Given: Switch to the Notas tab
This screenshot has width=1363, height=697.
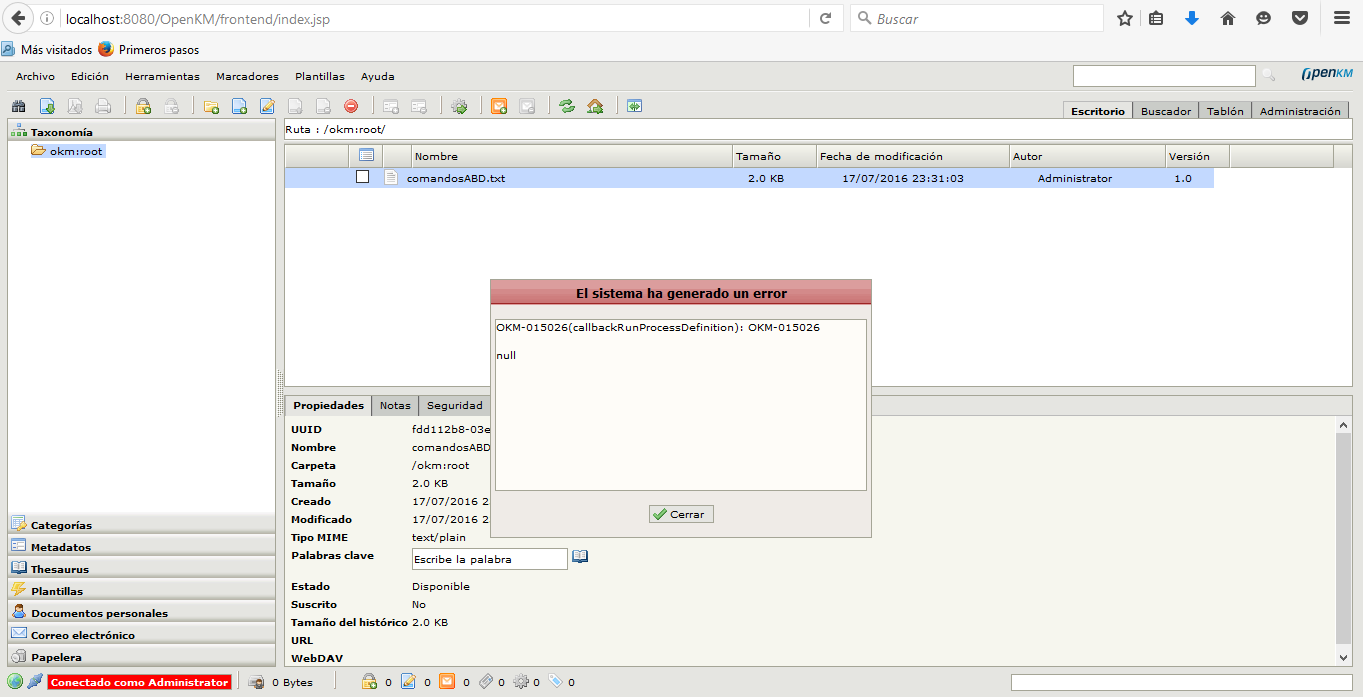Looking at the screenshot, I should (395, 405).
